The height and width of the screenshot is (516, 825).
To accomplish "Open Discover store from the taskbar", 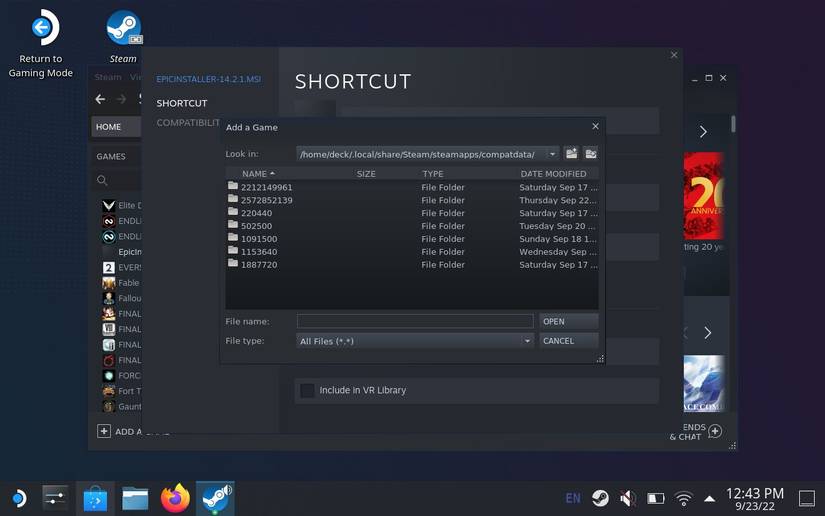I will [x=95, y=498].
